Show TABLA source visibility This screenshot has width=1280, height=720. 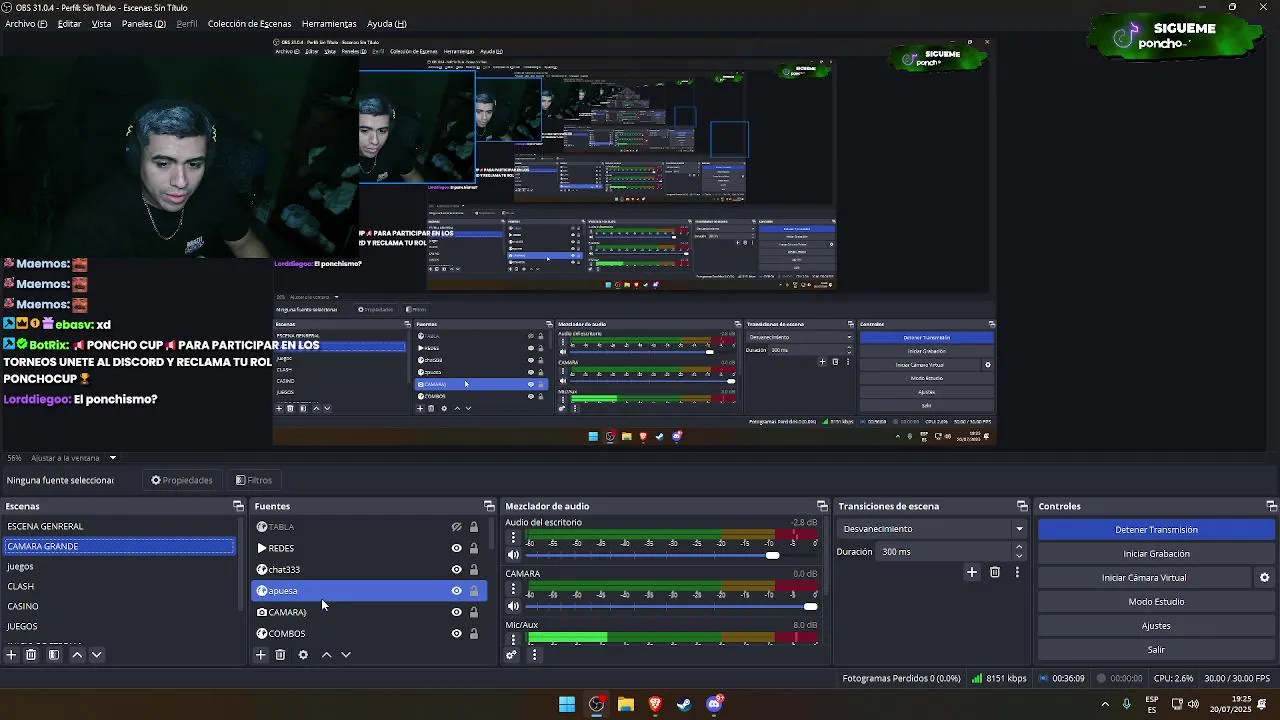coord(457,527)
